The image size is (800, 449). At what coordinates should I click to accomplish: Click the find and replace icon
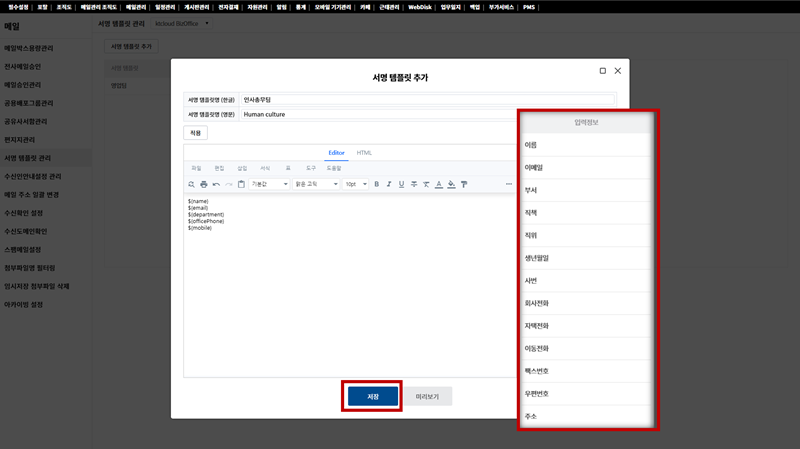(x=191, y=184)
